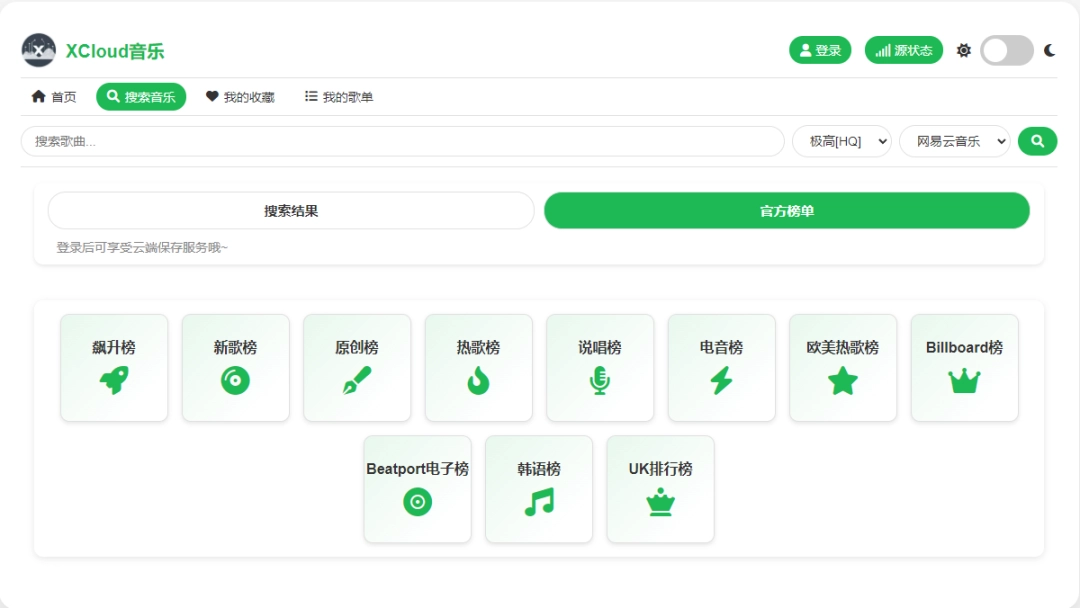
Task: Open the 网易云音乐 source dropdown
Action: 954,141
